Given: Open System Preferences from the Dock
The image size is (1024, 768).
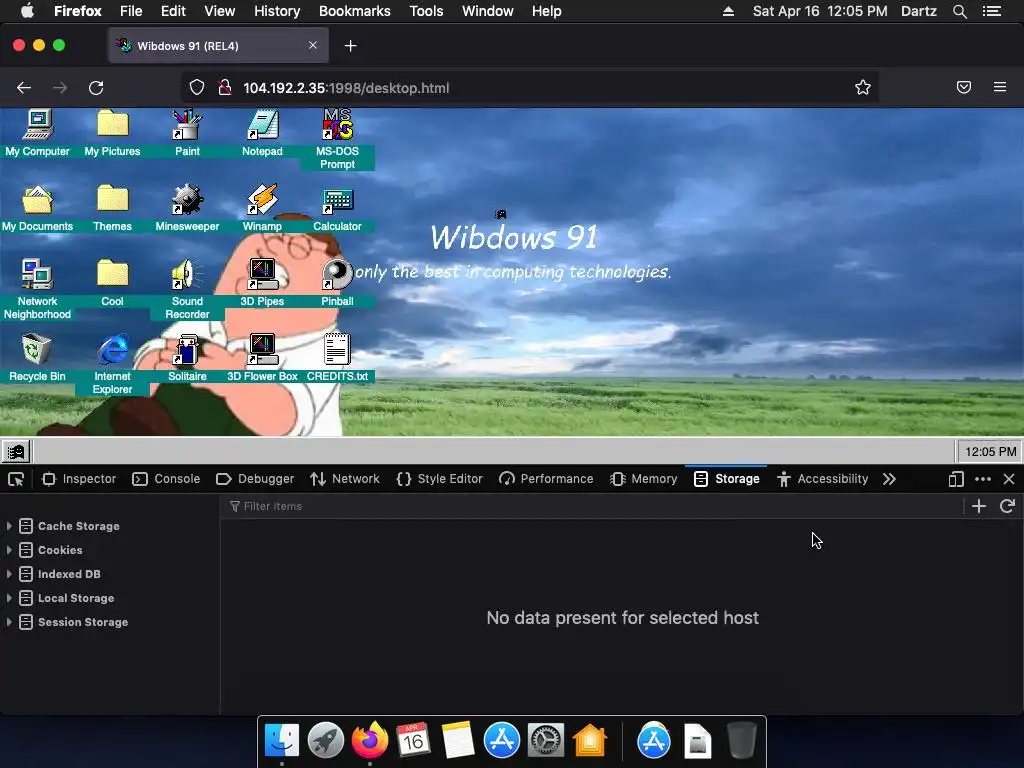Looking at the screenshot, I should (546, 741).
